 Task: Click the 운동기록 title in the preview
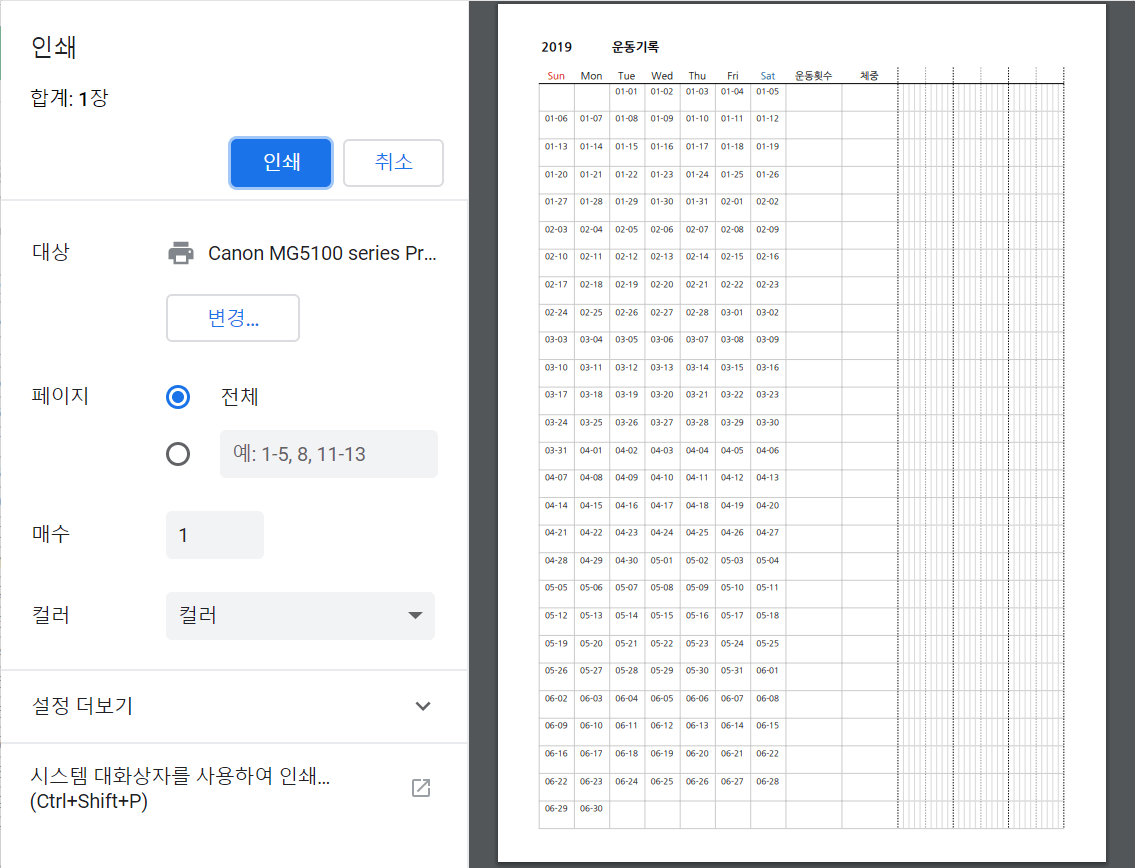coord(635,47)
